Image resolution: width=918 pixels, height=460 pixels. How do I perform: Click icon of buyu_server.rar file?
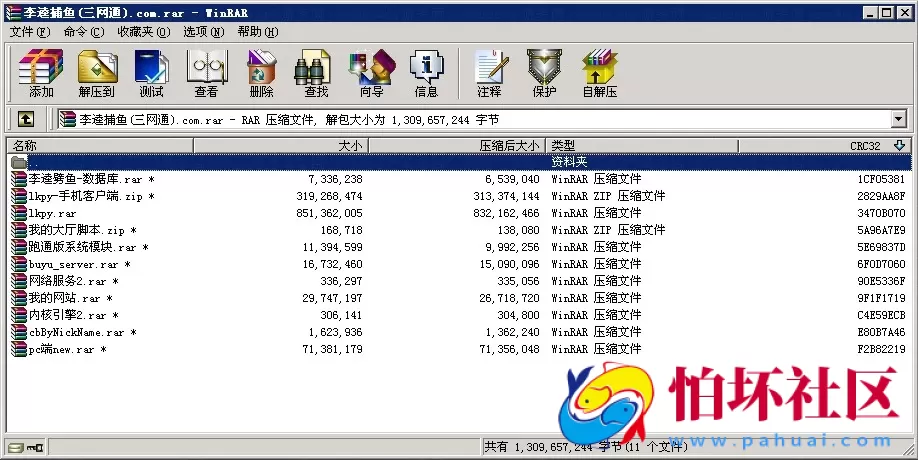coord(19,264)
